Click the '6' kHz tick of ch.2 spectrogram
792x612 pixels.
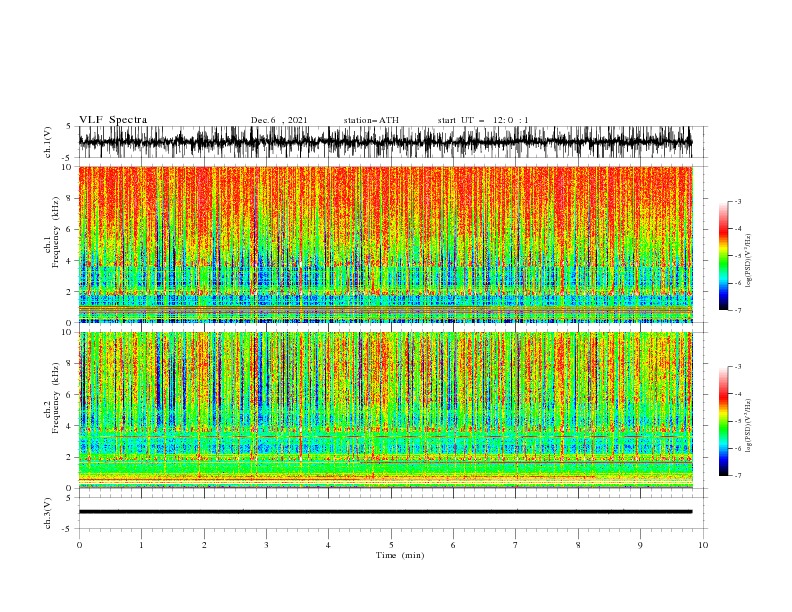click(x=69, y=395)
